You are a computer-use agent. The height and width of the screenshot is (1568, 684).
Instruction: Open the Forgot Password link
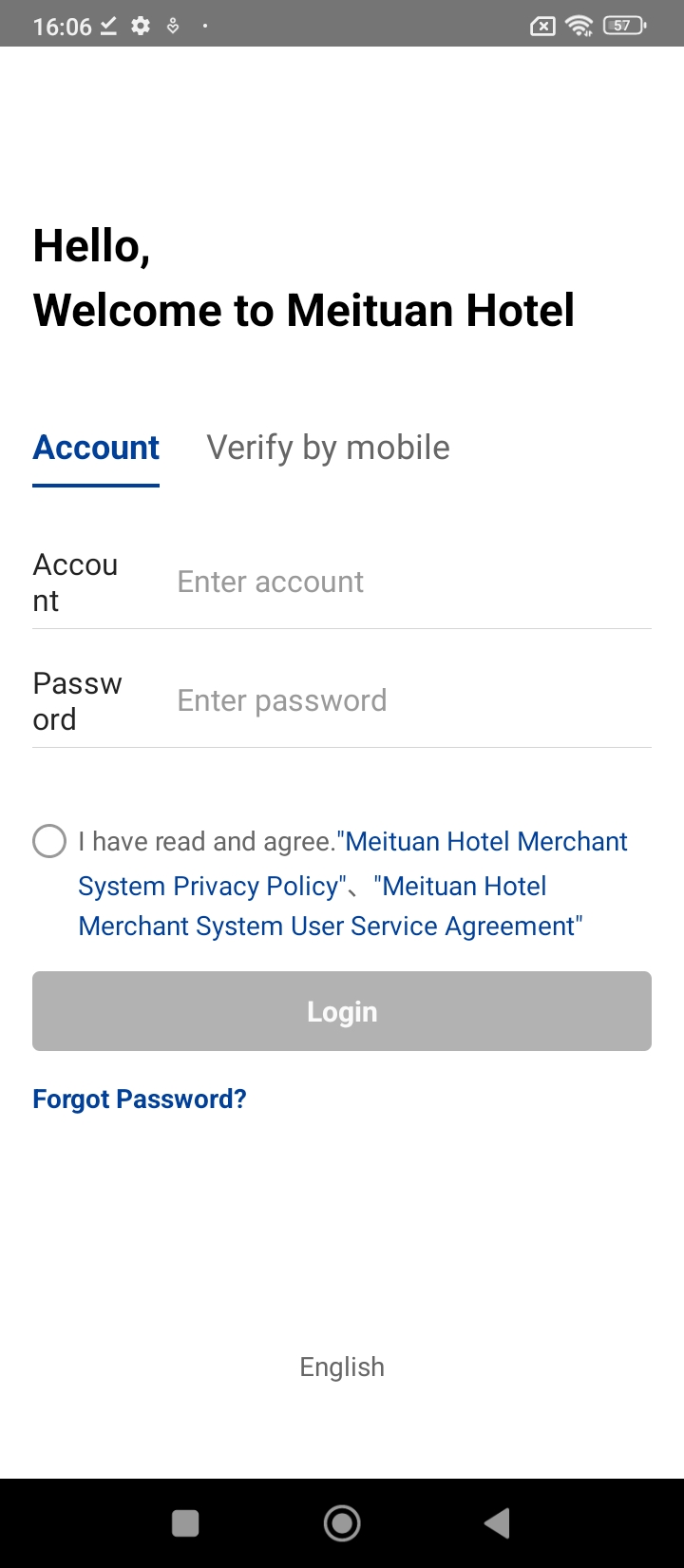point(140,1100)
